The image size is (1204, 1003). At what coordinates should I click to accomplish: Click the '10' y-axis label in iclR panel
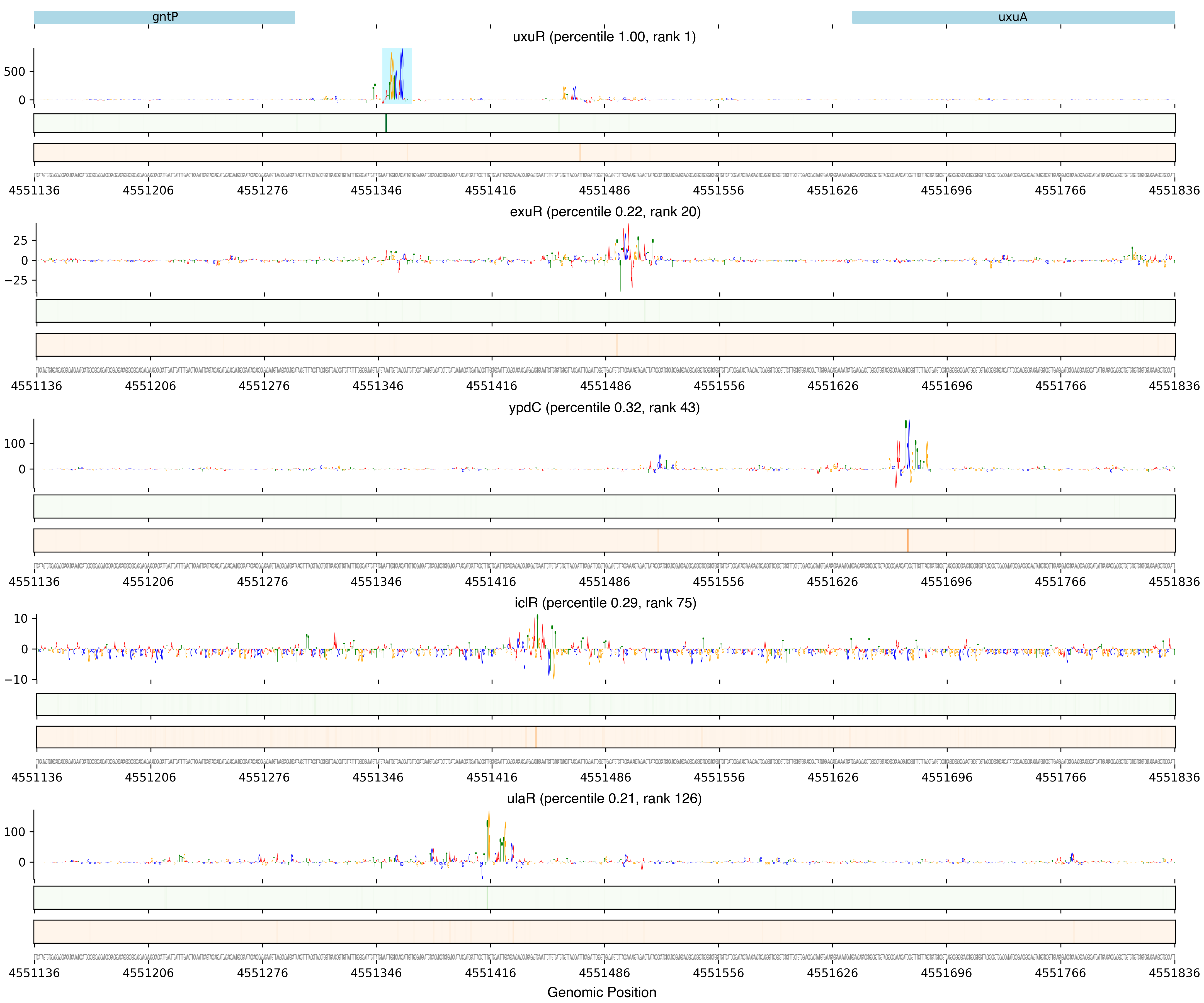pyautogui.click(x=21, y=619)
